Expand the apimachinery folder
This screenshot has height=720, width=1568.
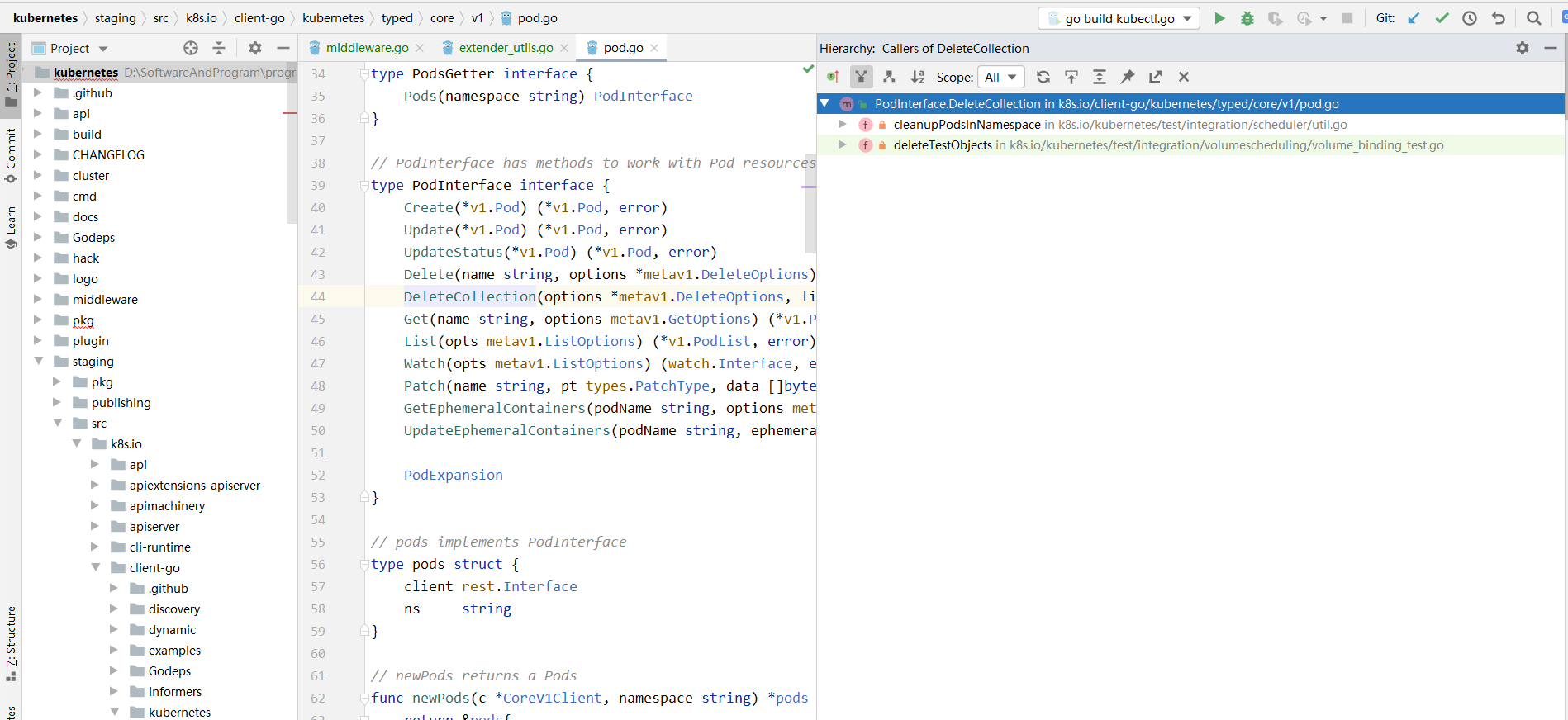tap(94, 505)
